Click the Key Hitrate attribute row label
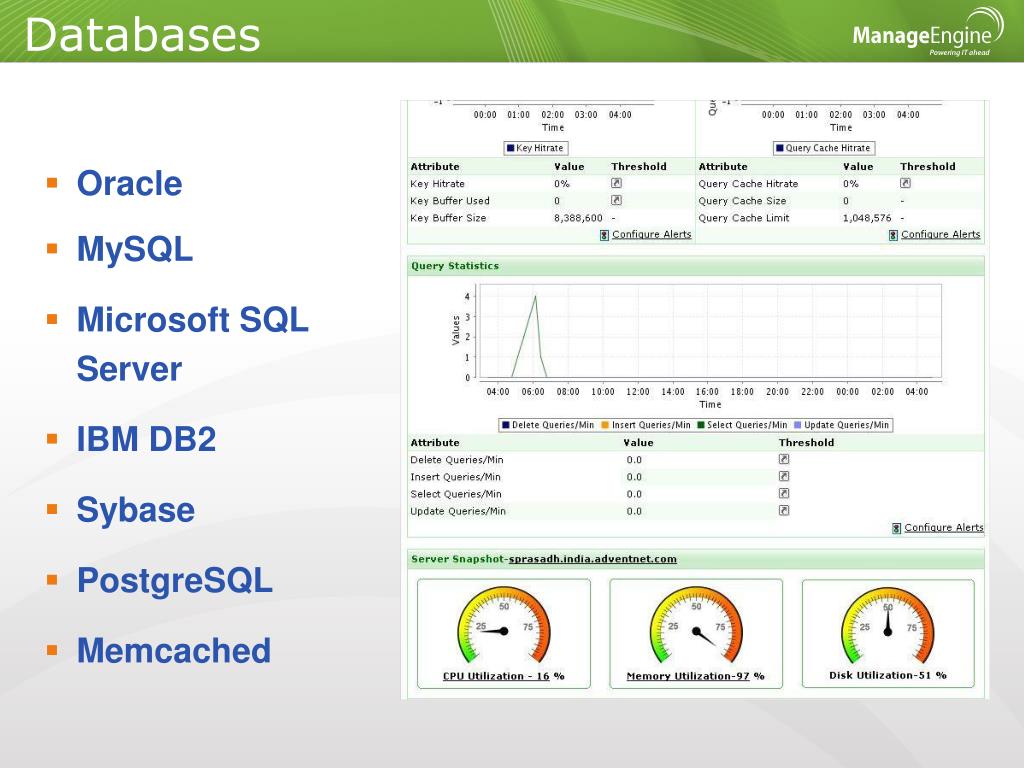 438,184
